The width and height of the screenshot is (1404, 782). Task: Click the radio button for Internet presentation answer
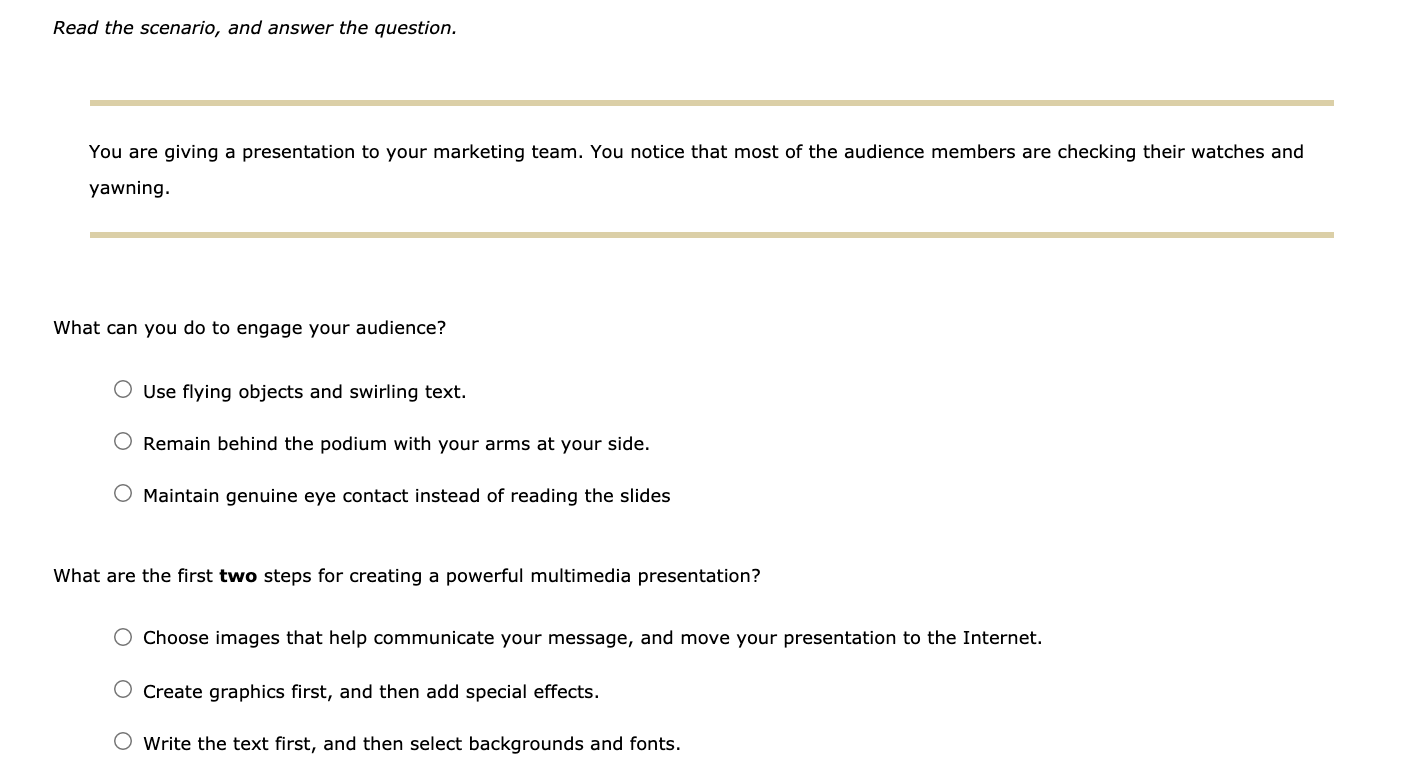pyautogui.click(x=122, y=634)
